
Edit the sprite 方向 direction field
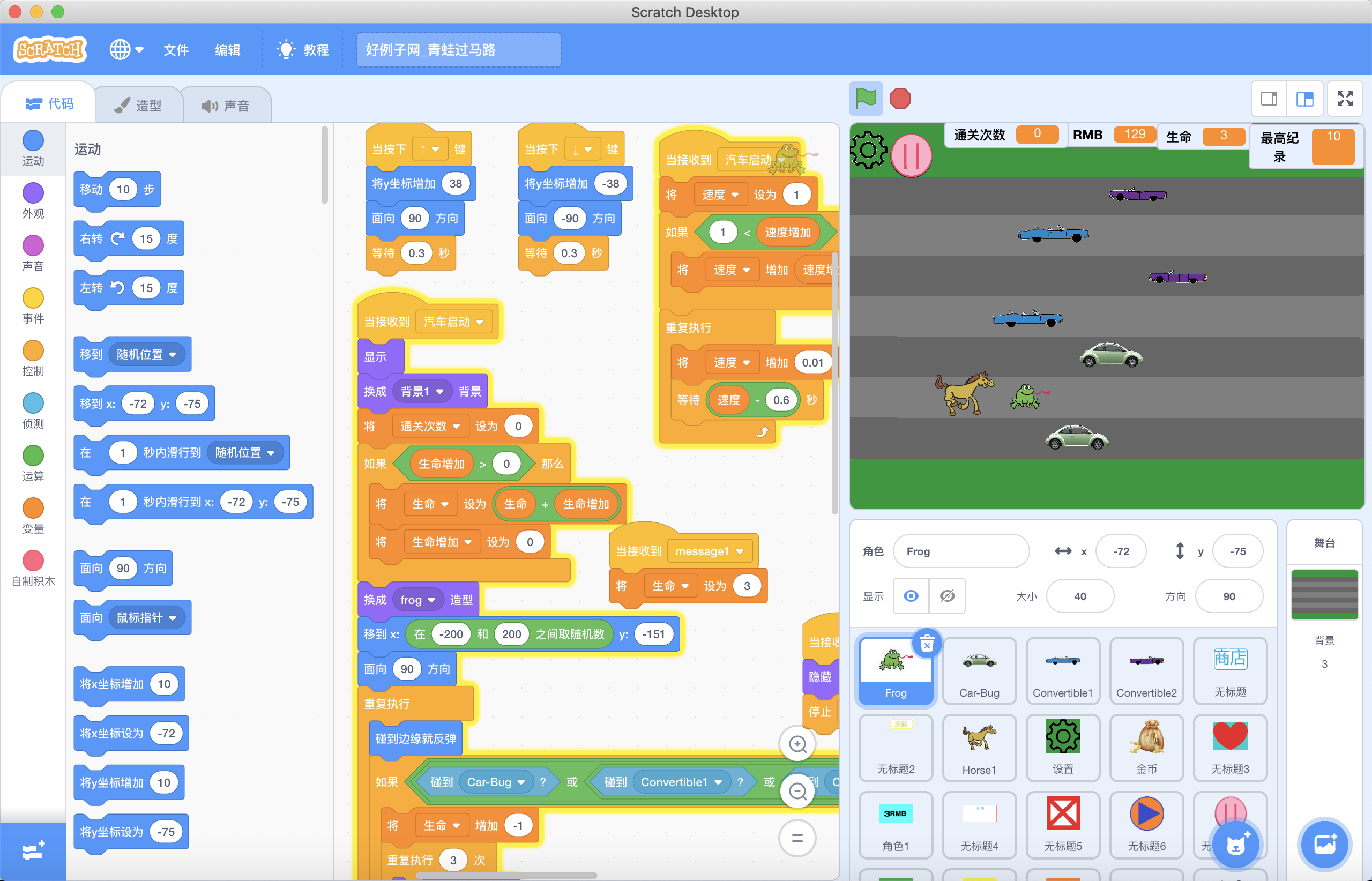pos(1228,596)
